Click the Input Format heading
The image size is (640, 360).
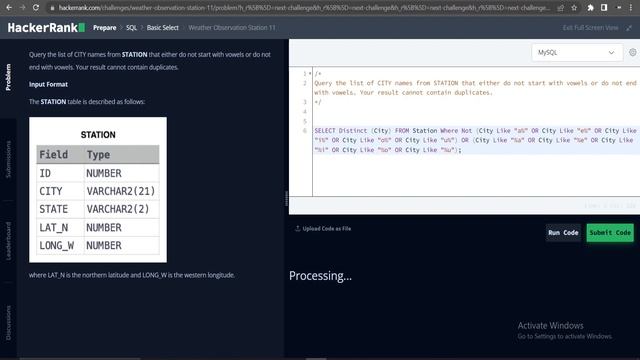[48, 84]
